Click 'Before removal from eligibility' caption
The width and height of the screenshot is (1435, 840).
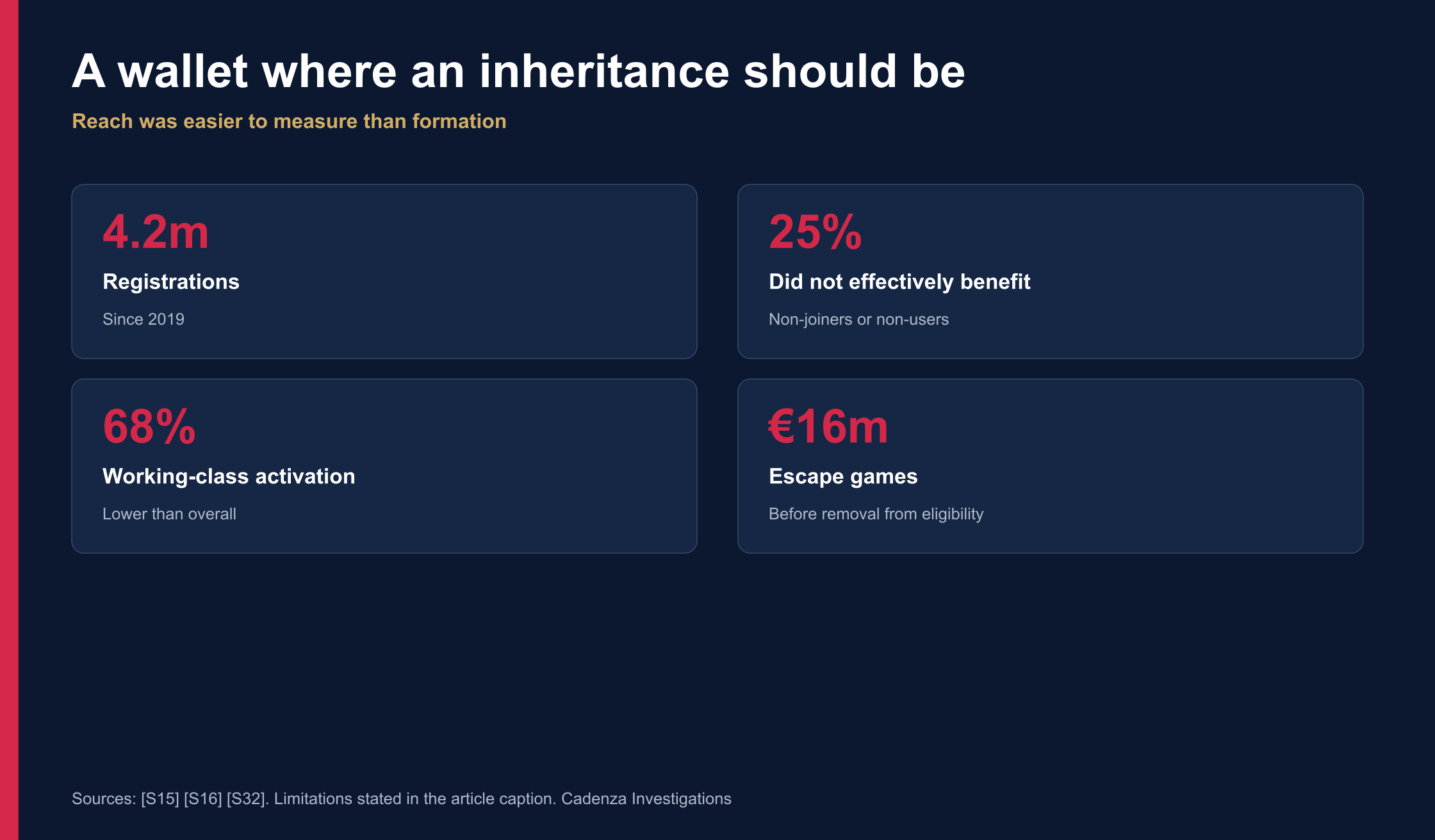(x=876, y=514)
